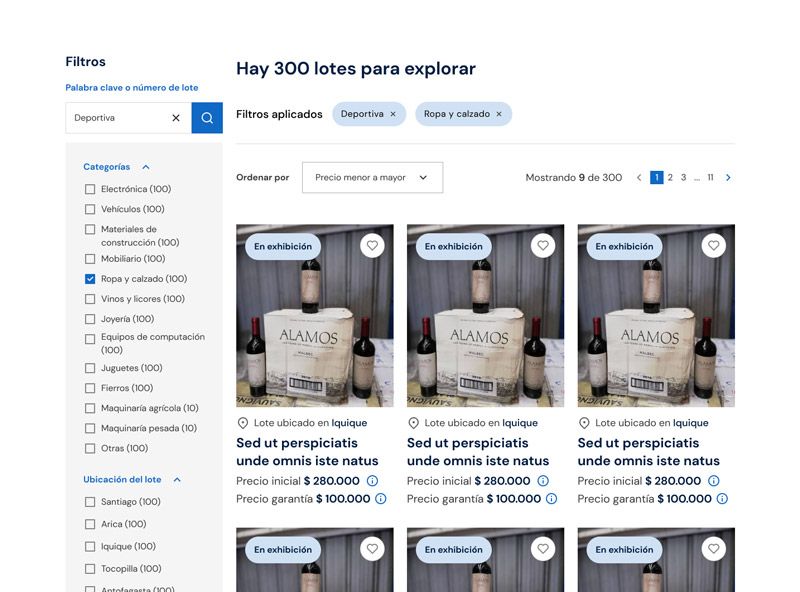Image resolution: width=800 pixels, height=592 pixels.
Task: Open middle top-row lot title link
Action: pos(478,452)
